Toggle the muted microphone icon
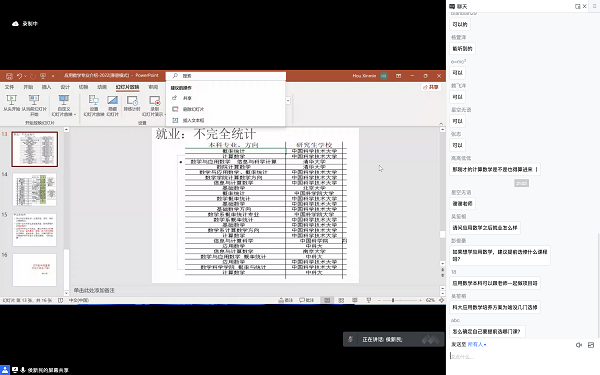This screenshot has width=600, height=375. tap(350, 339)
